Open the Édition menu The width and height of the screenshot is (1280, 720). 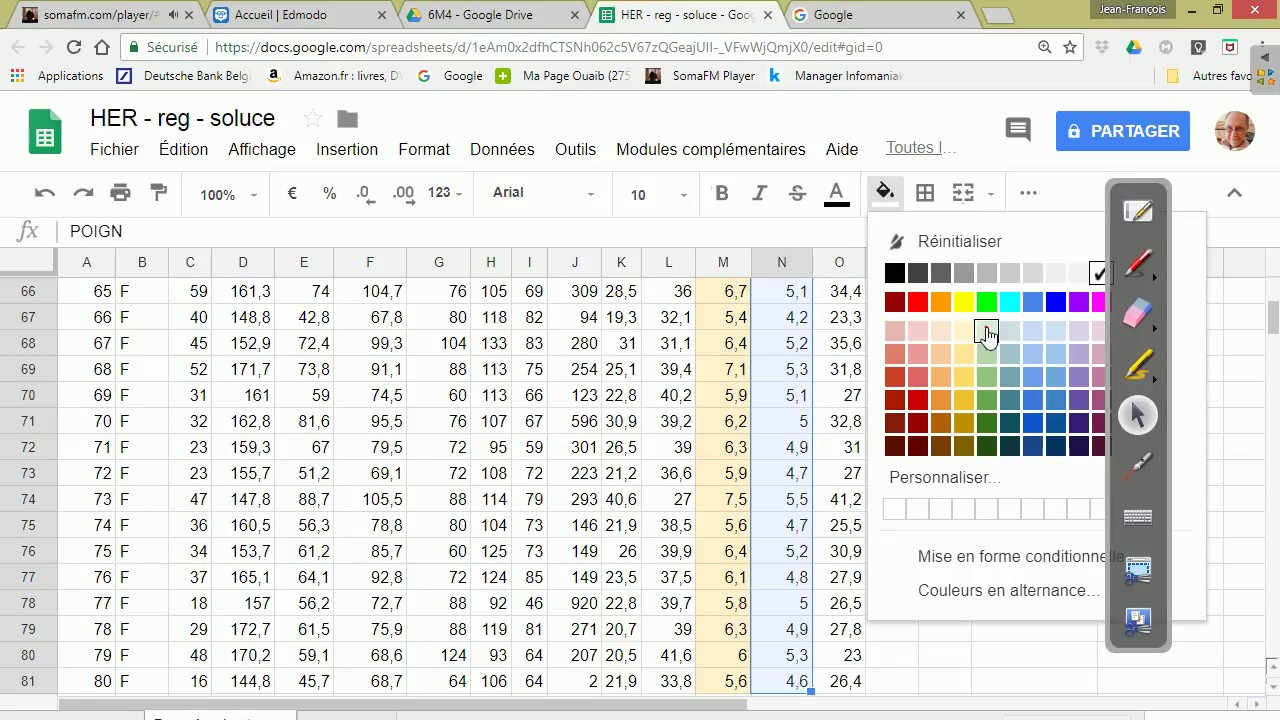pos(183,149)
